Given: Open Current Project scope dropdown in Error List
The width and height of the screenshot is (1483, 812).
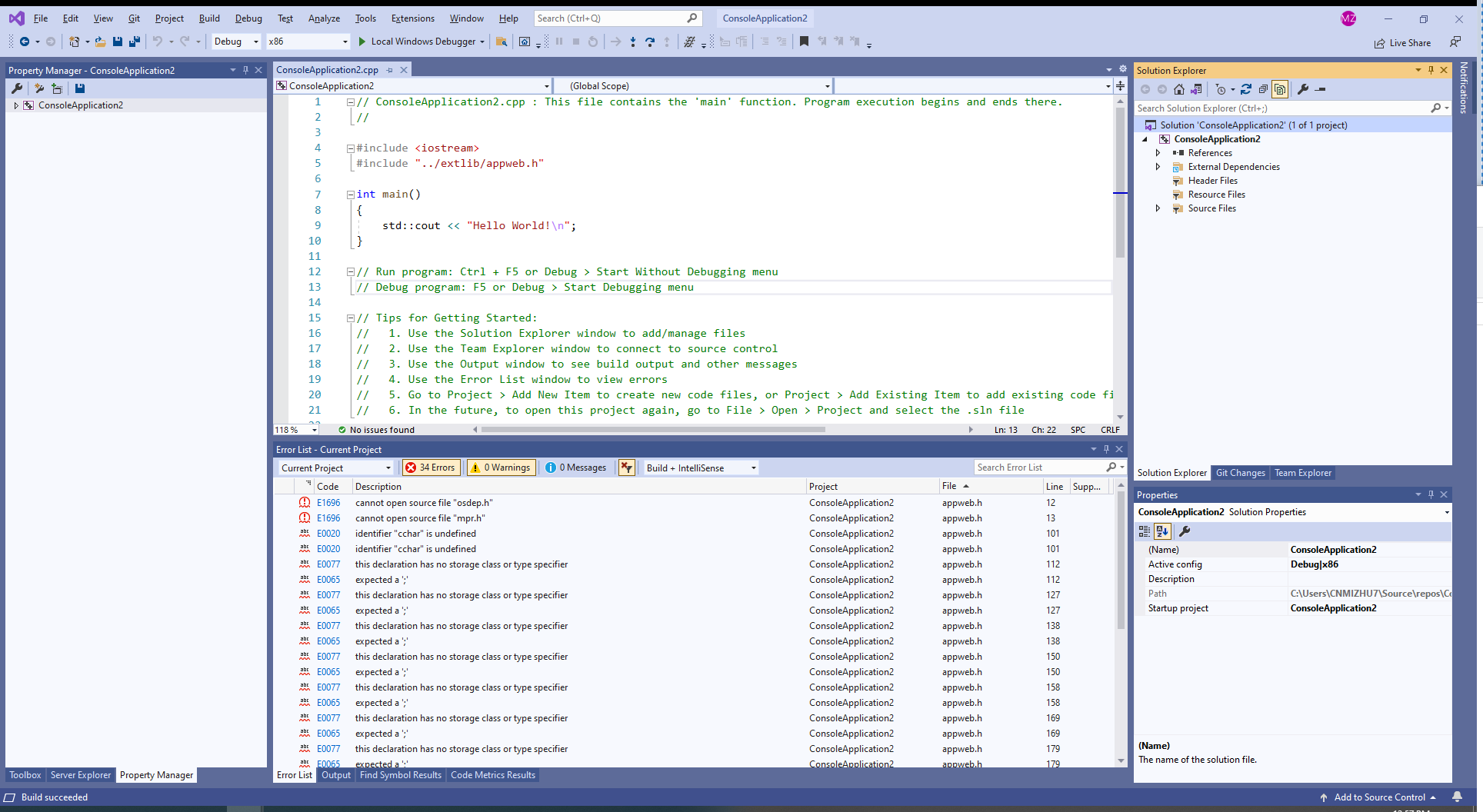Looking at the screenshot, I should (x=335, y=468).
